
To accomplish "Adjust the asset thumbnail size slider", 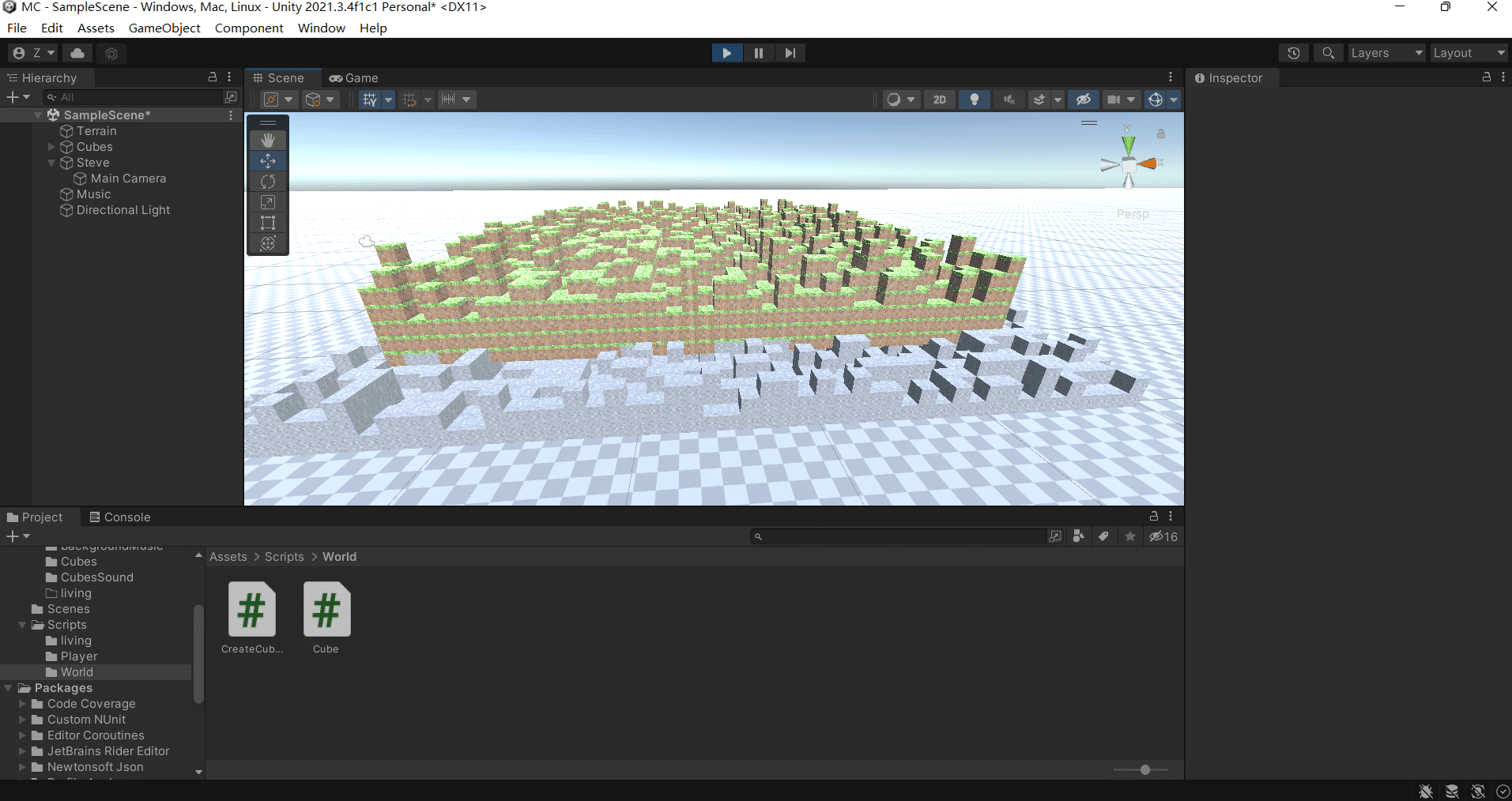I will pyautogui.click(x=1144, y=769).
